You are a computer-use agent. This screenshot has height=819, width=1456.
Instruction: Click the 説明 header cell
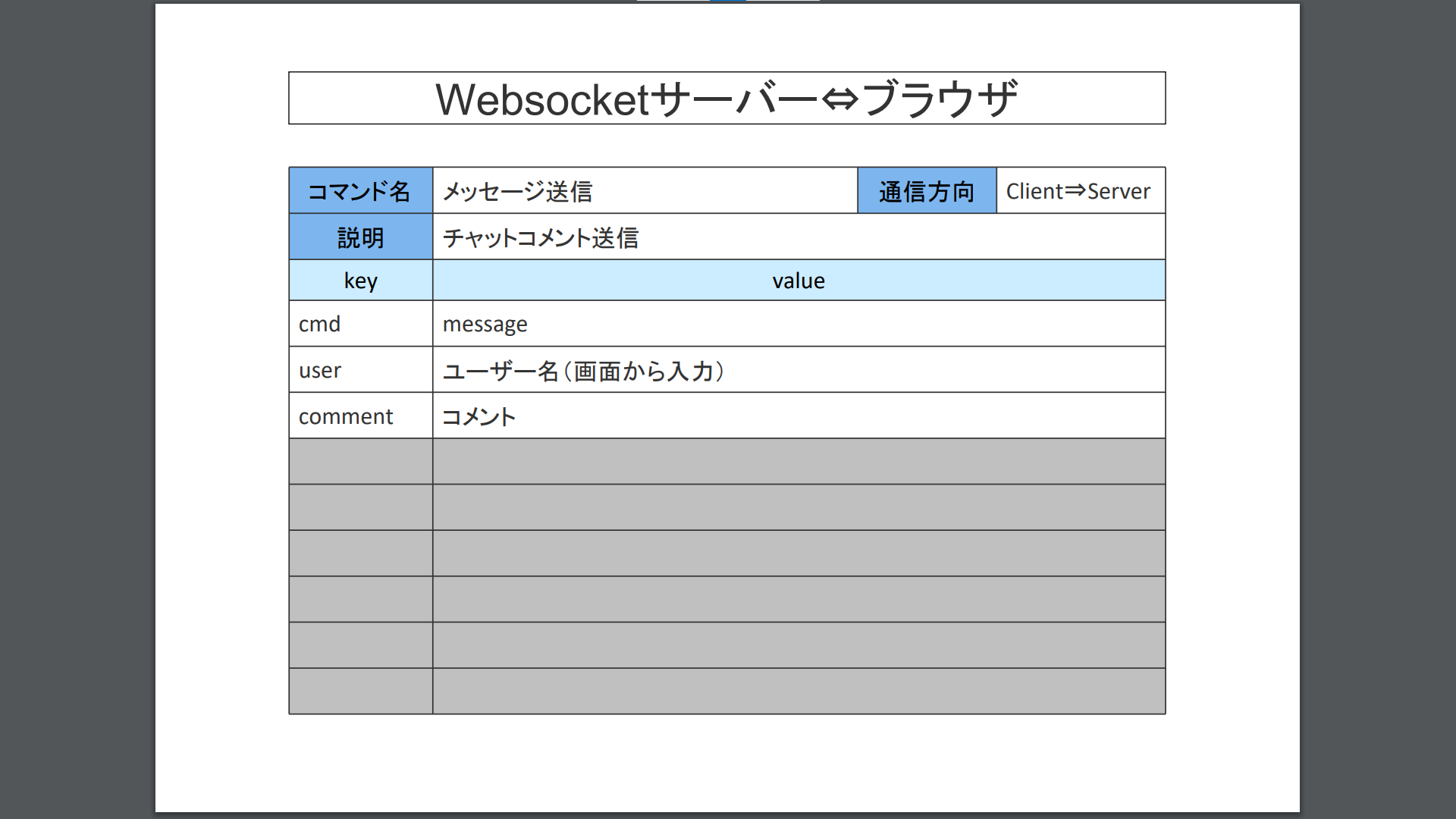[360, 237]
